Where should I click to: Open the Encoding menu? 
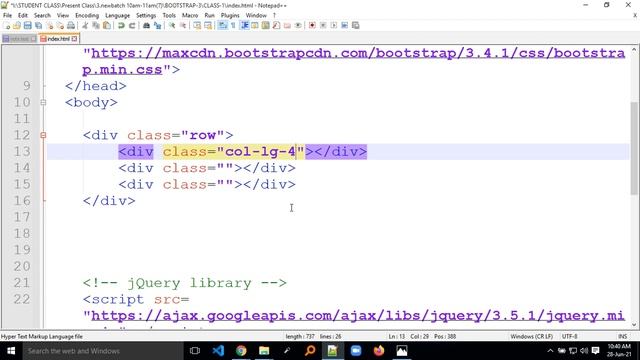click(87, 15)
